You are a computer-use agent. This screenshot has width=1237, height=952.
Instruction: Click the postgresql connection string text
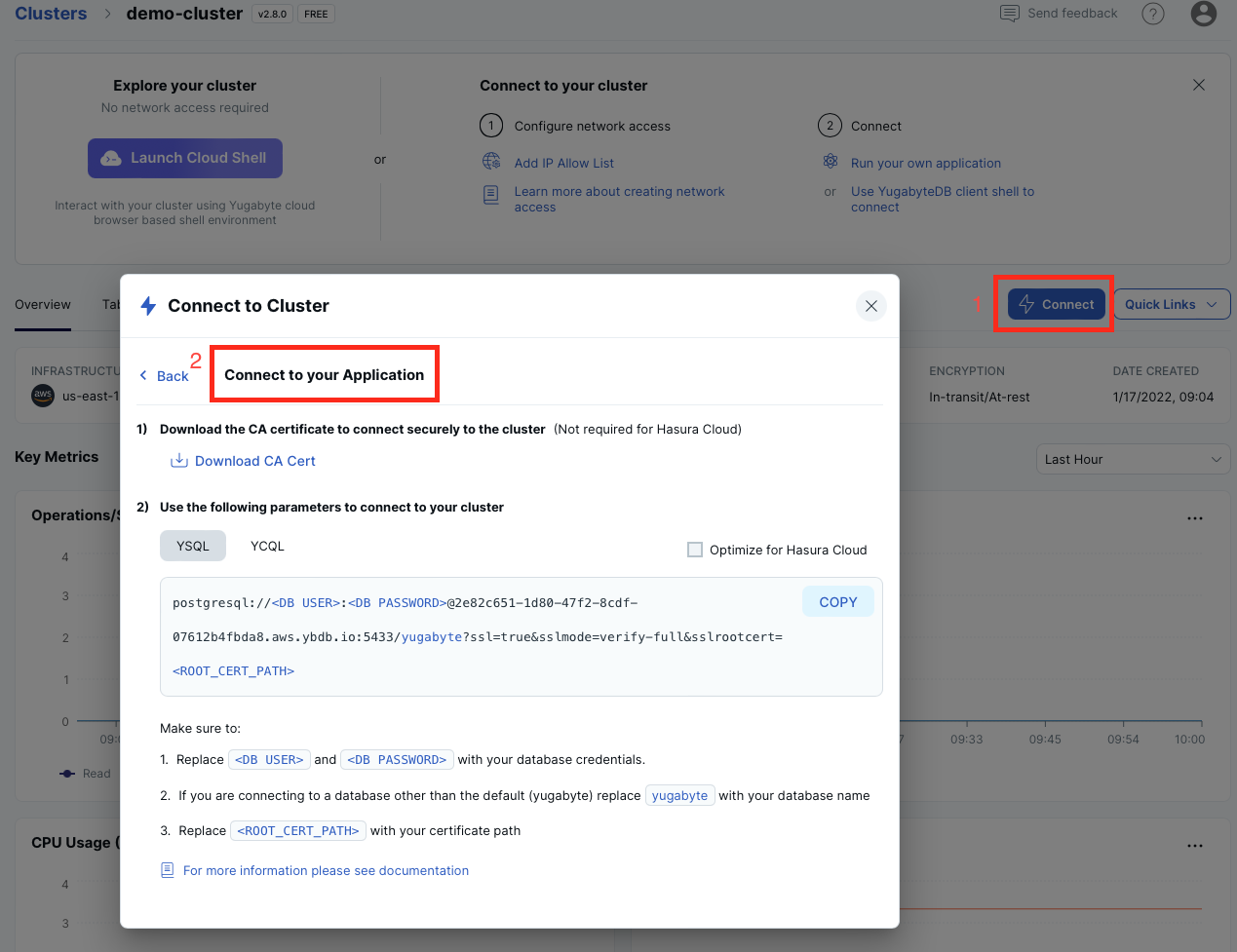point(478,636)
